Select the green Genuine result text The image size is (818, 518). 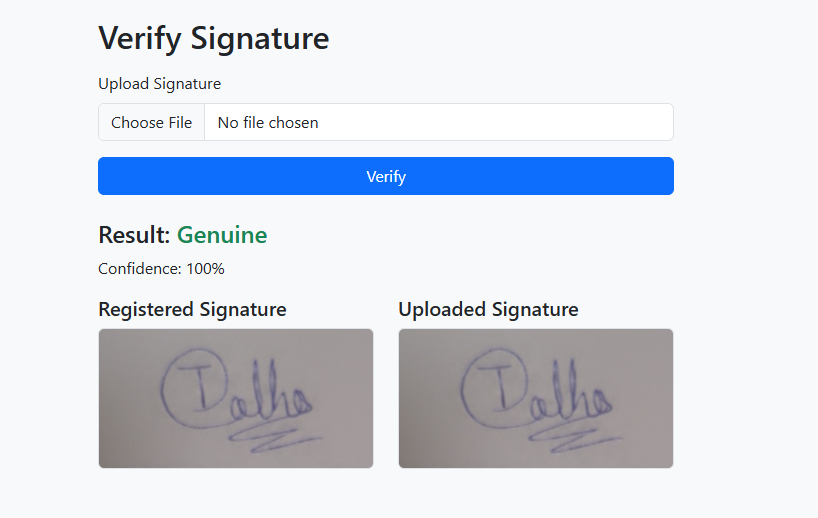click(x=222, y=235)
